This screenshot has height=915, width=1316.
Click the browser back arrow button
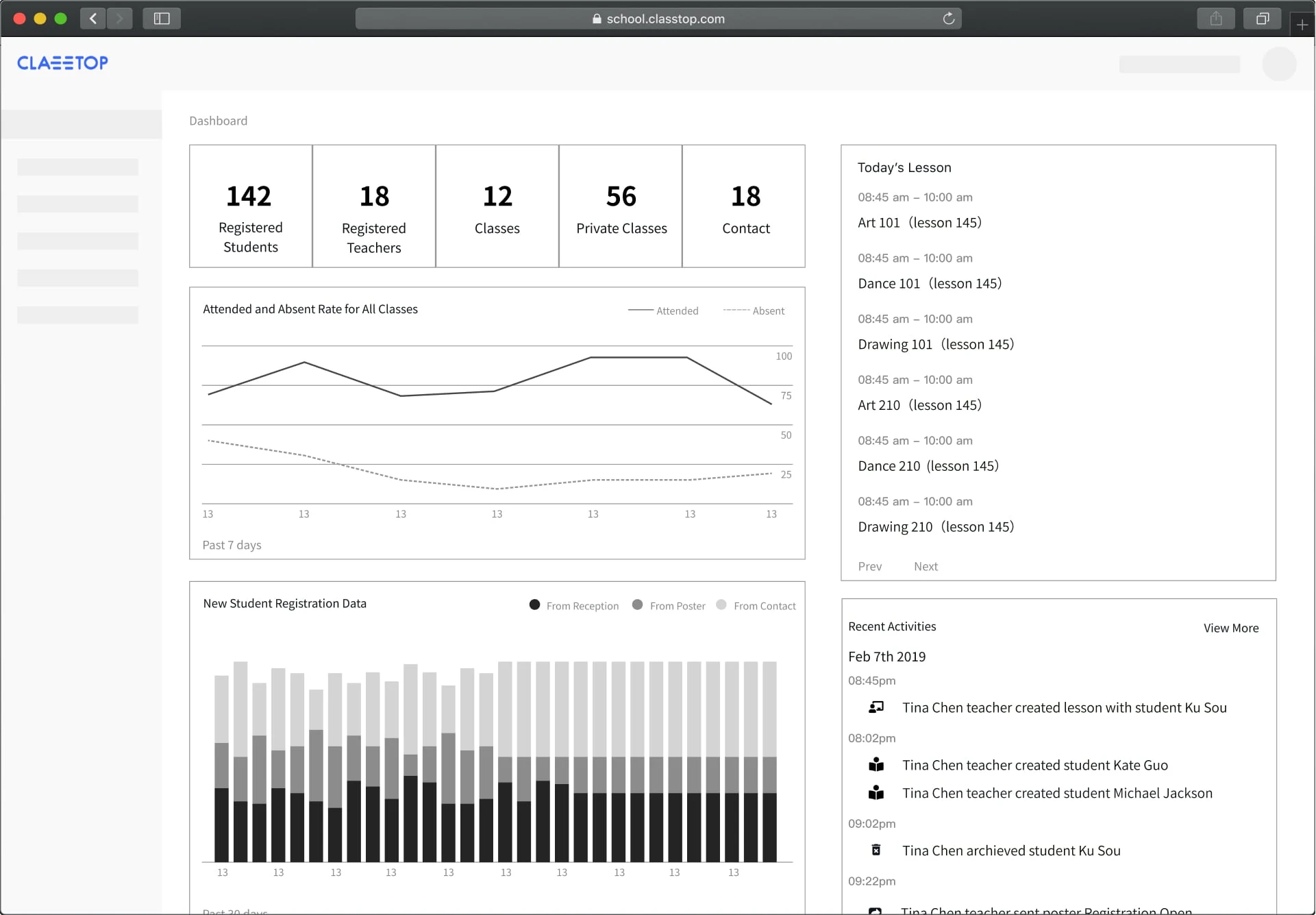click(93, 19)
